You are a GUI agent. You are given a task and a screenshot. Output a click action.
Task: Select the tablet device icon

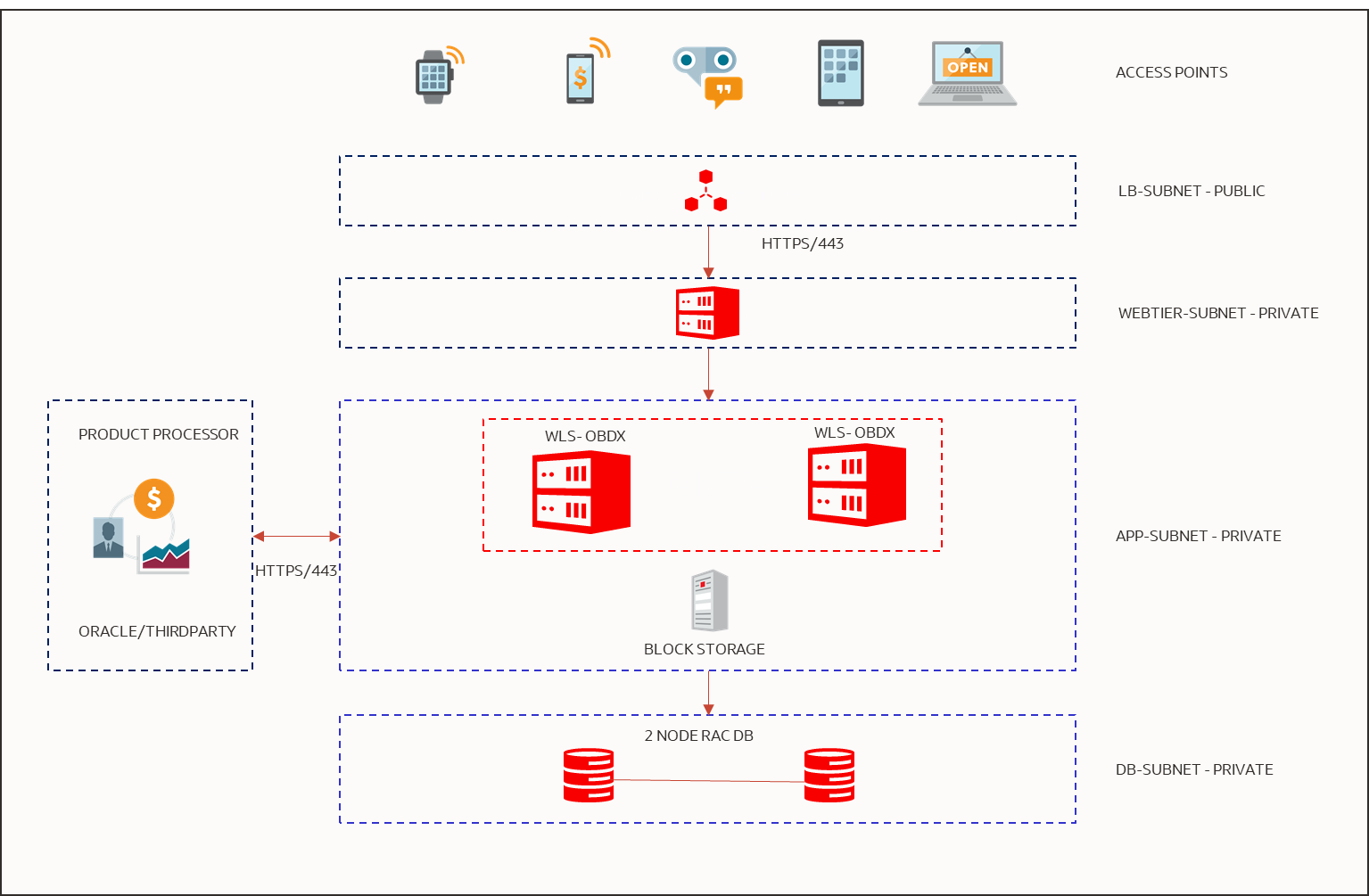pos(838,73)
